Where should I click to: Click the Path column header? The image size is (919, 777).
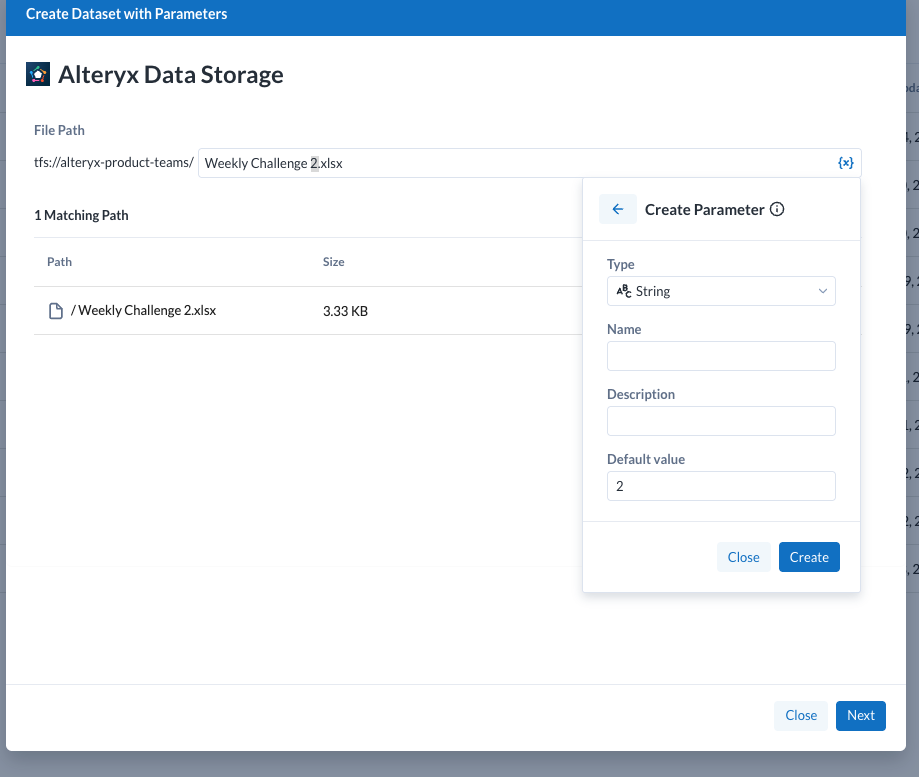[x=60, y=262]
